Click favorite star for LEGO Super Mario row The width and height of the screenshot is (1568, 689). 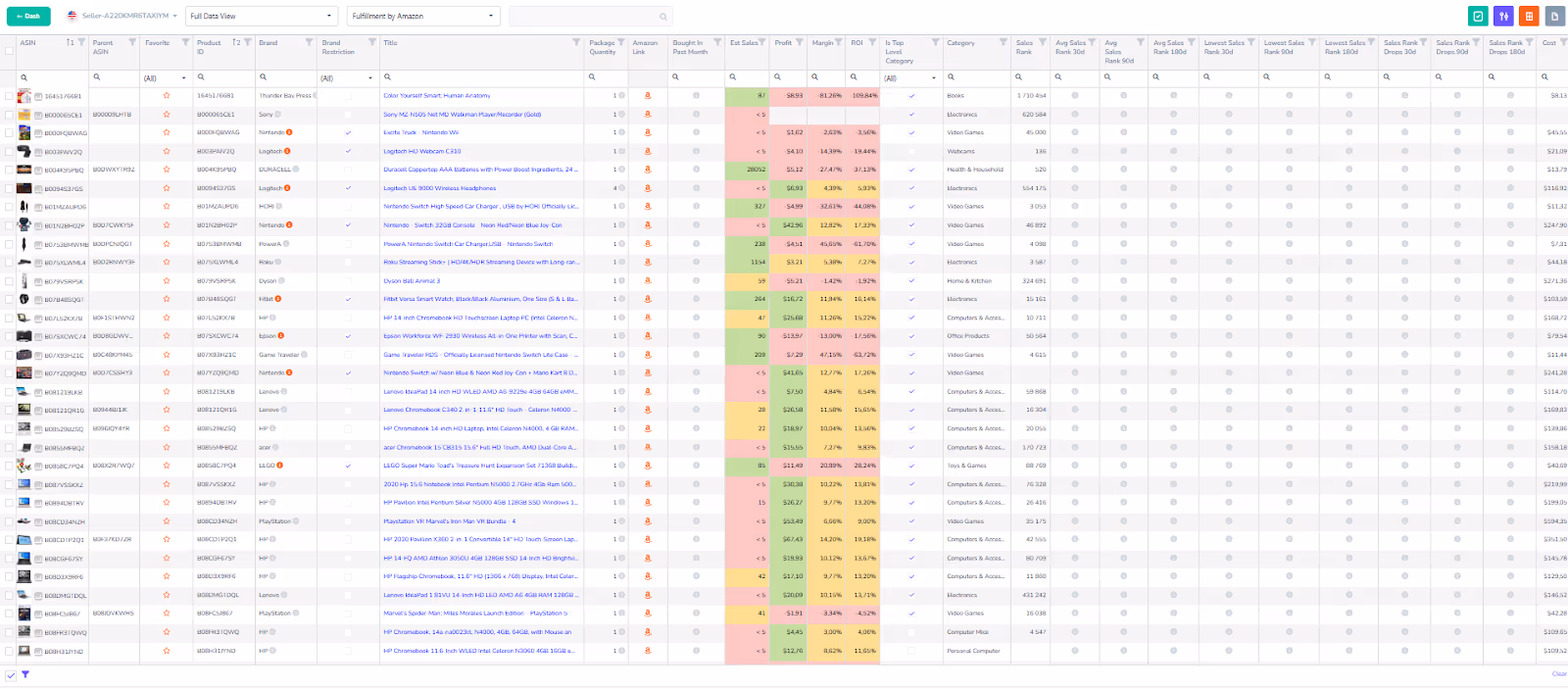pos(167,466)
